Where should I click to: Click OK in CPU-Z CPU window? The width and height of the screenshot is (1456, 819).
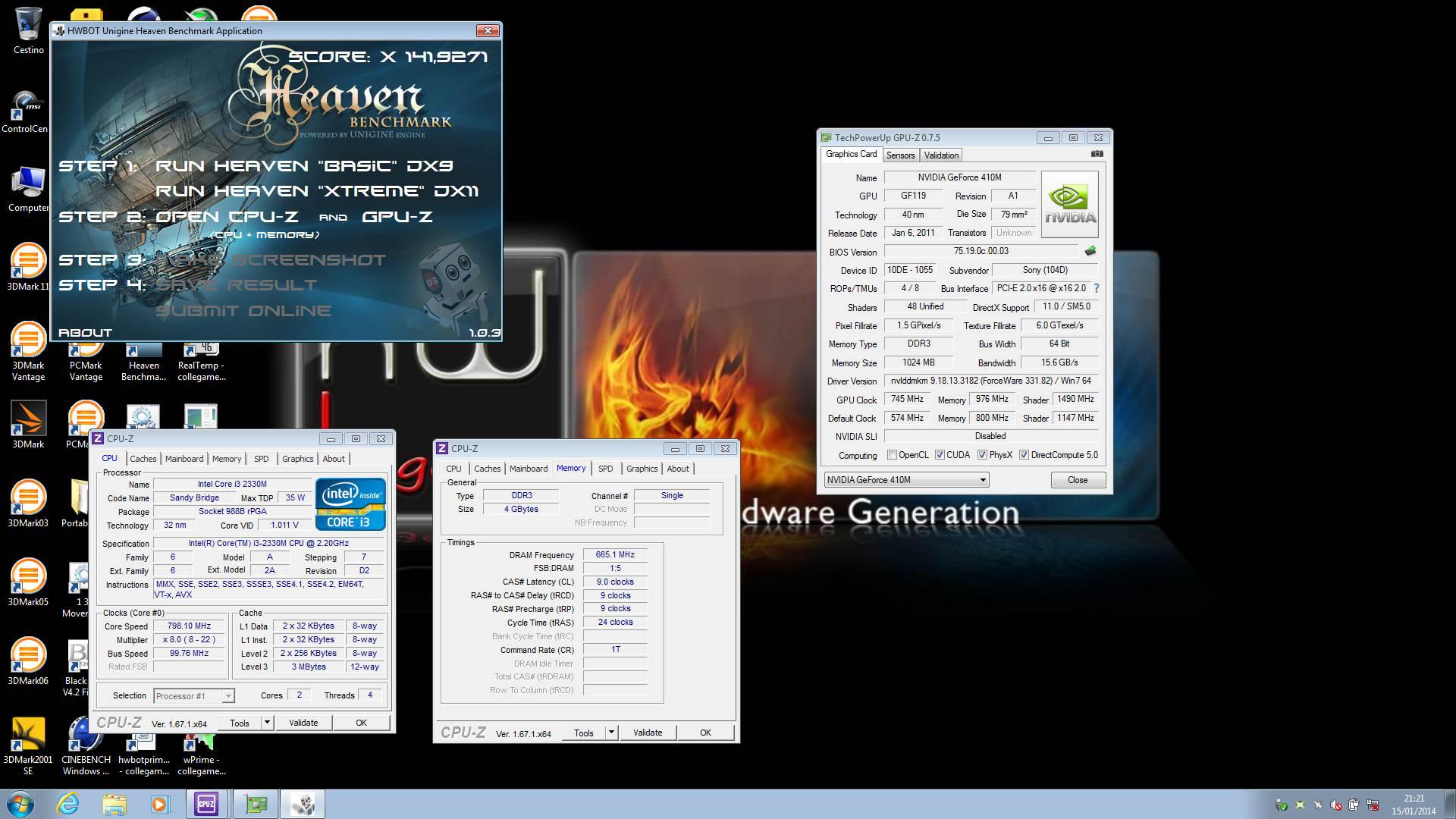(361, 723)
